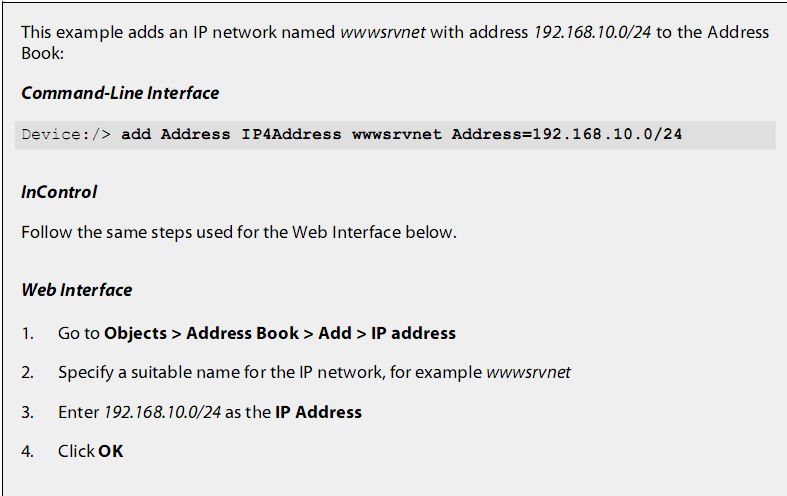Click the InControl heading
The image size is (787, 496).
click(x=59, y=192)
